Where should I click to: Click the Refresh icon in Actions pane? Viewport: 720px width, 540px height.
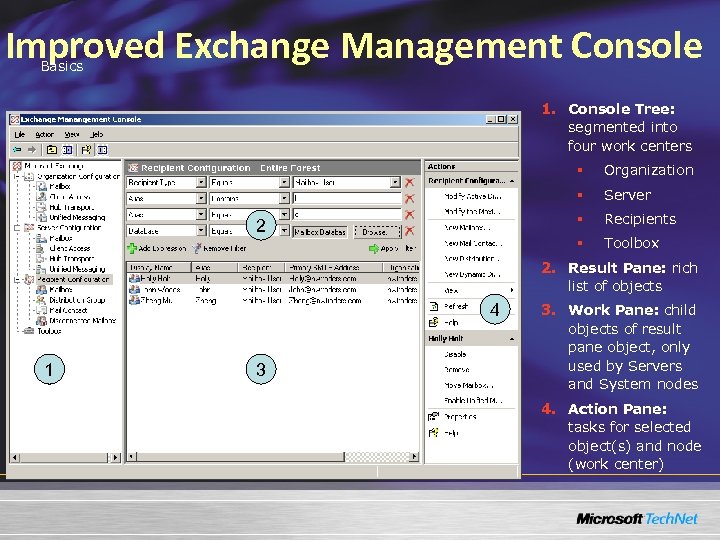[433, 306]
